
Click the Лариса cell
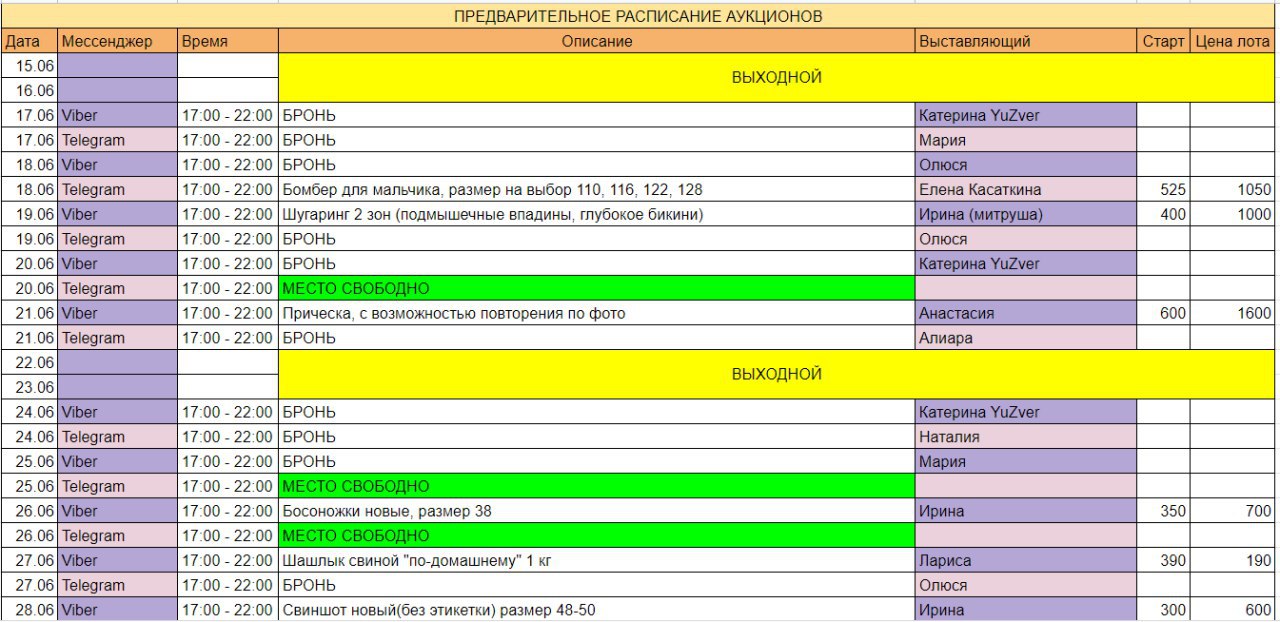point(1026,560)
